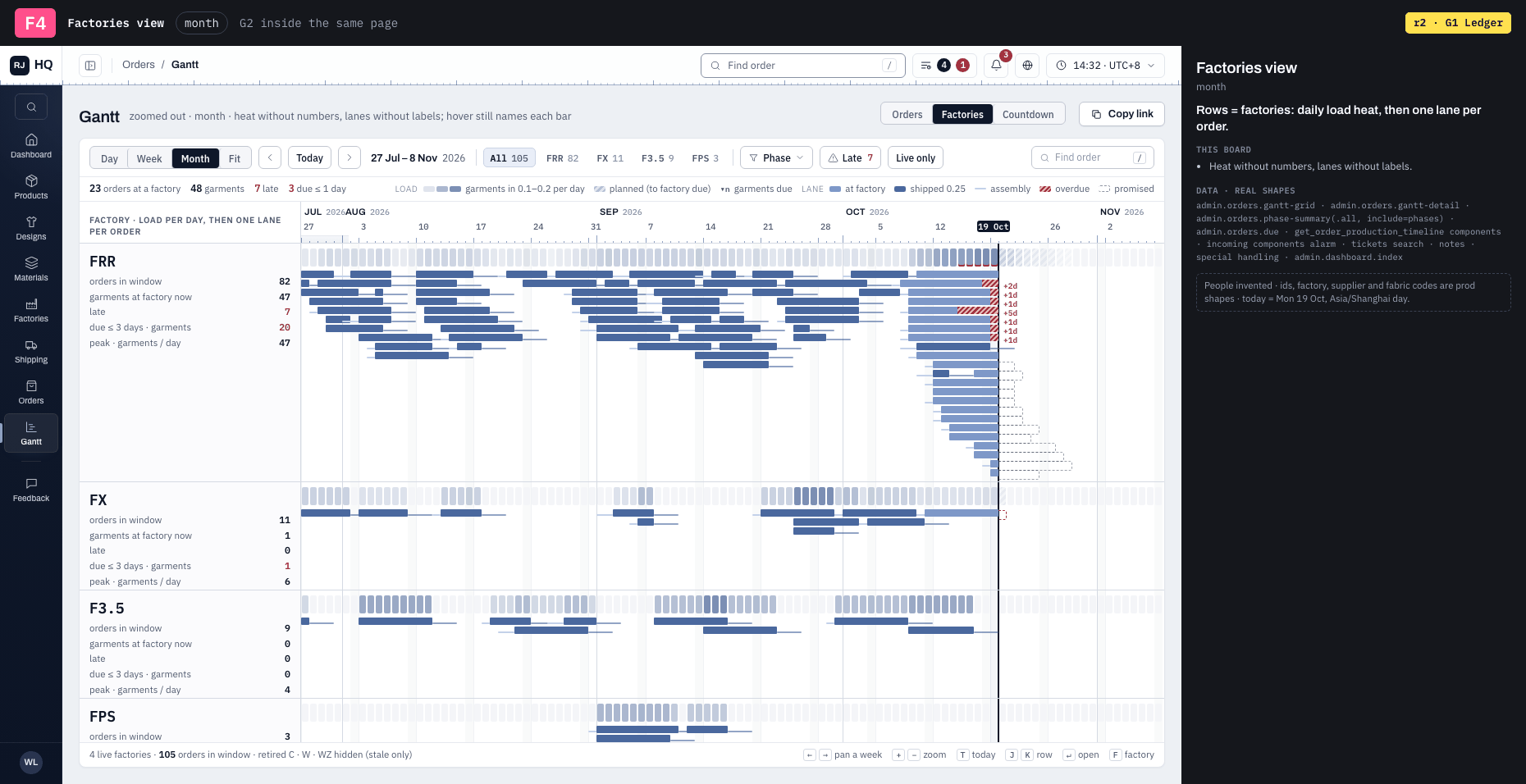This screenshot has width=1526, height=784.
Task: Open Feedback in the sidebar
Action: point(31,490)
